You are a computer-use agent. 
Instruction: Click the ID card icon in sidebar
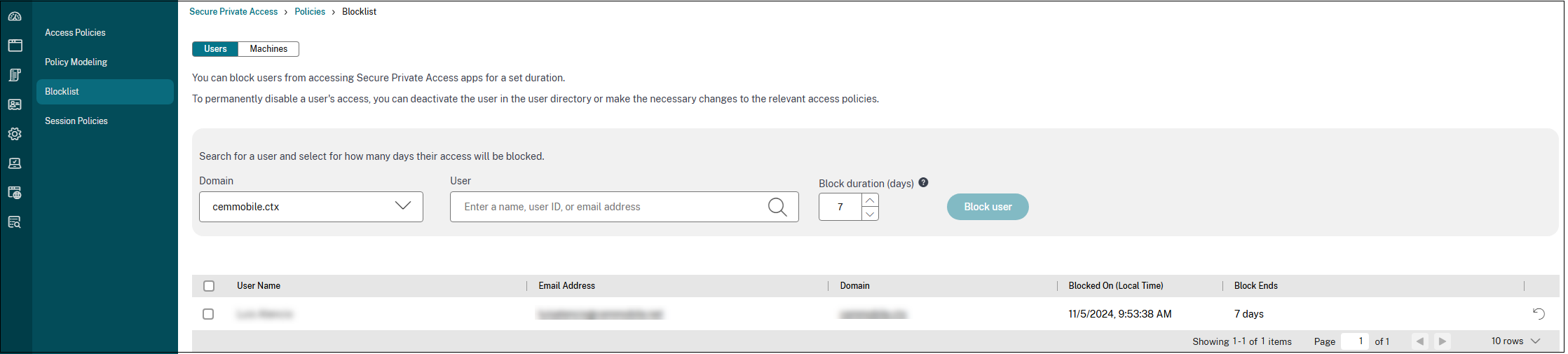click(x=15, y=104)
